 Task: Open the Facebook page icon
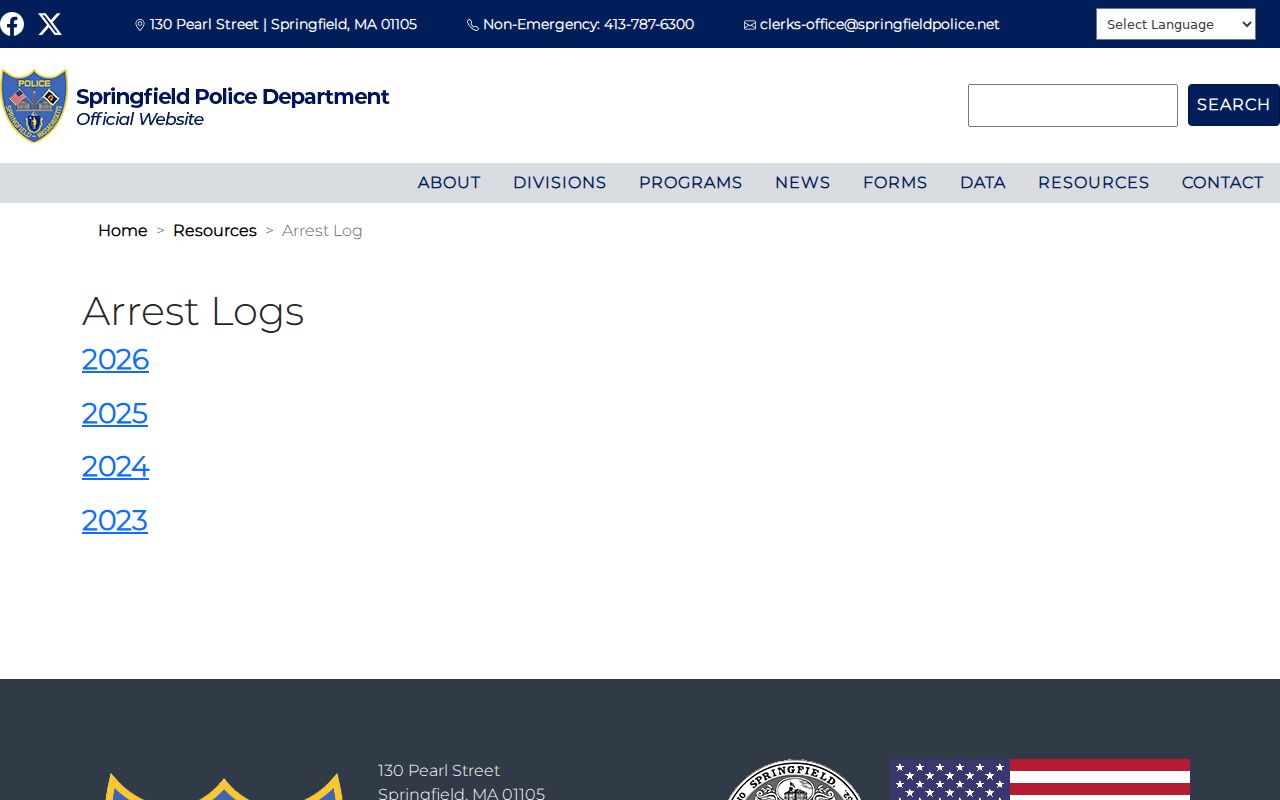point(12,24)
